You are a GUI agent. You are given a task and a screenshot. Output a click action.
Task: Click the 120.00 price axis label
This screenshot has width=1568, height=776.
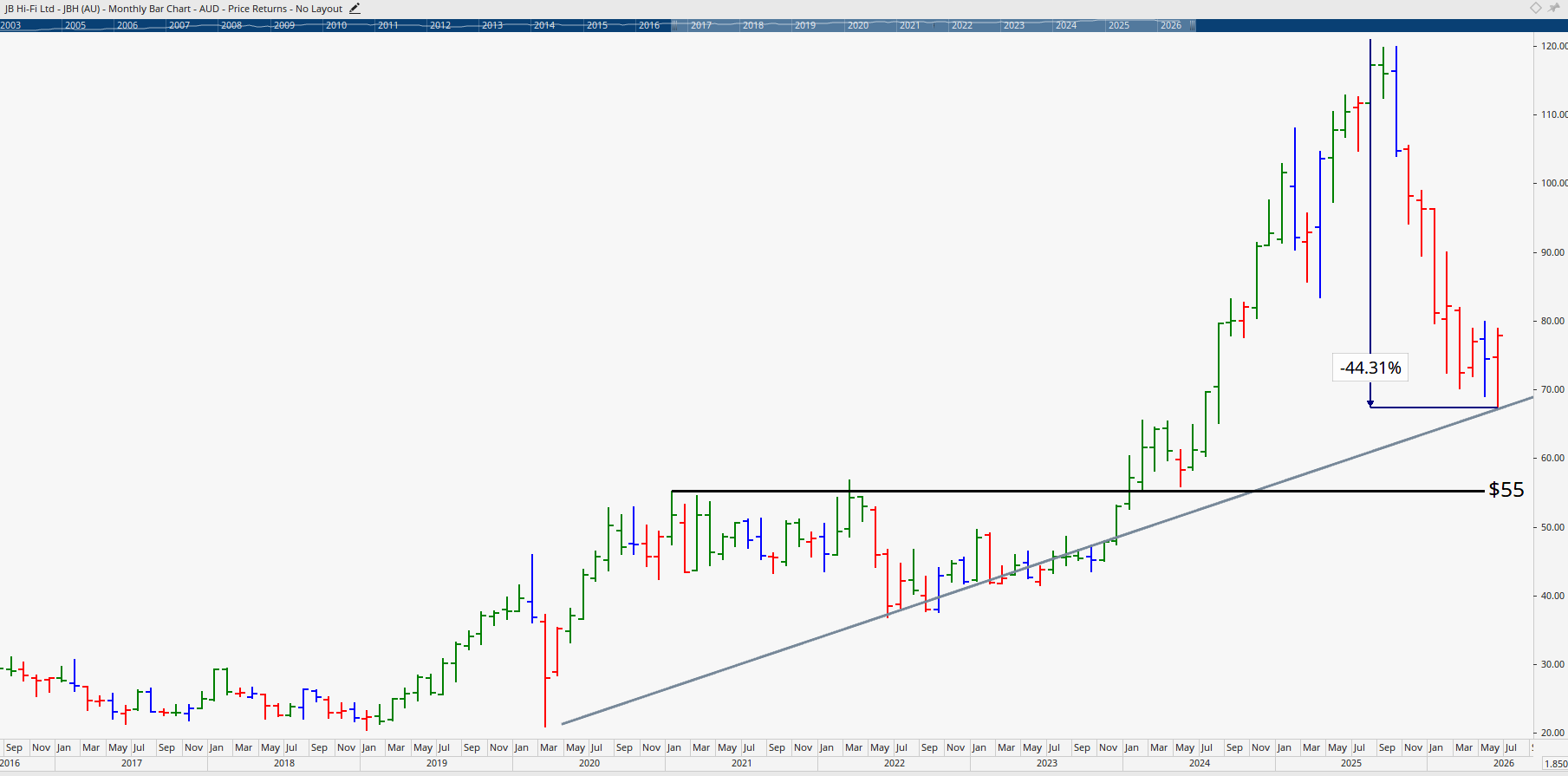[x=1553, y=46]
